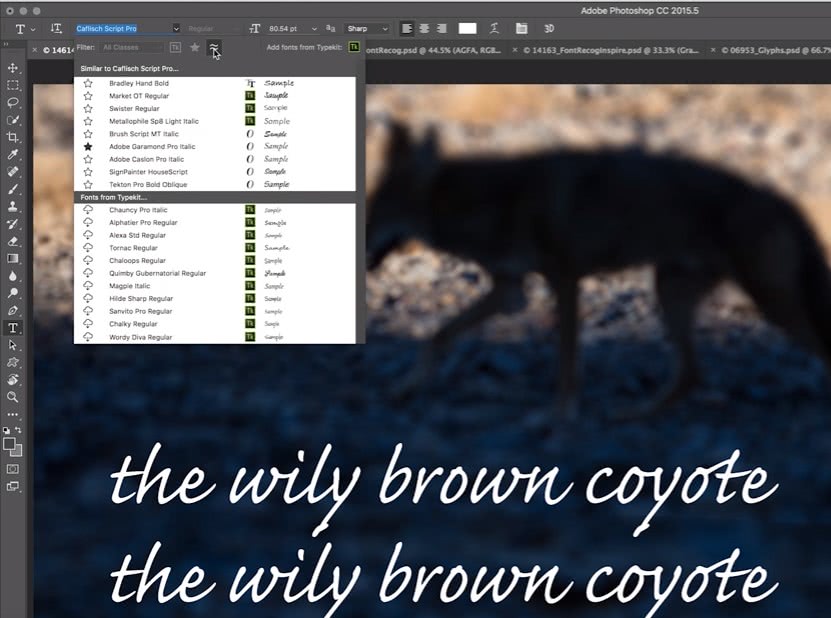Screen dimensions: 831x618
Task: Star Tekton Pro Bold Oblique as favorite
Action: coord(88,184)
